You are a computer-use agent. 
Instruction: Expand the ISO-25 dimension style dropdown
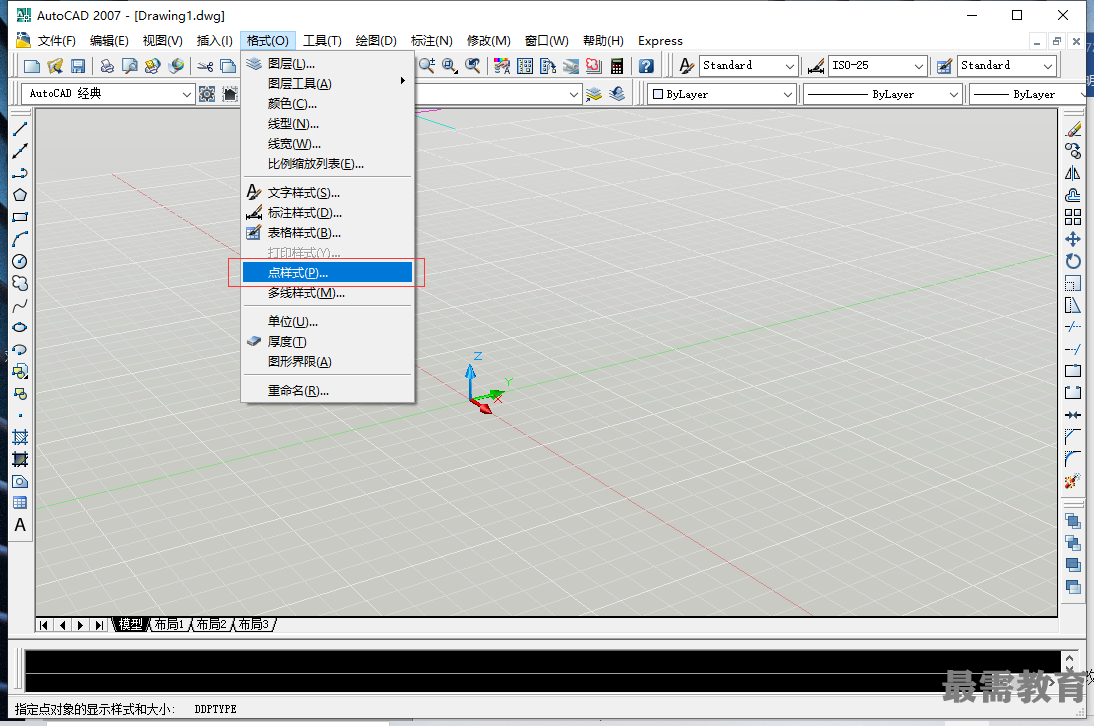tap(919, 66)
